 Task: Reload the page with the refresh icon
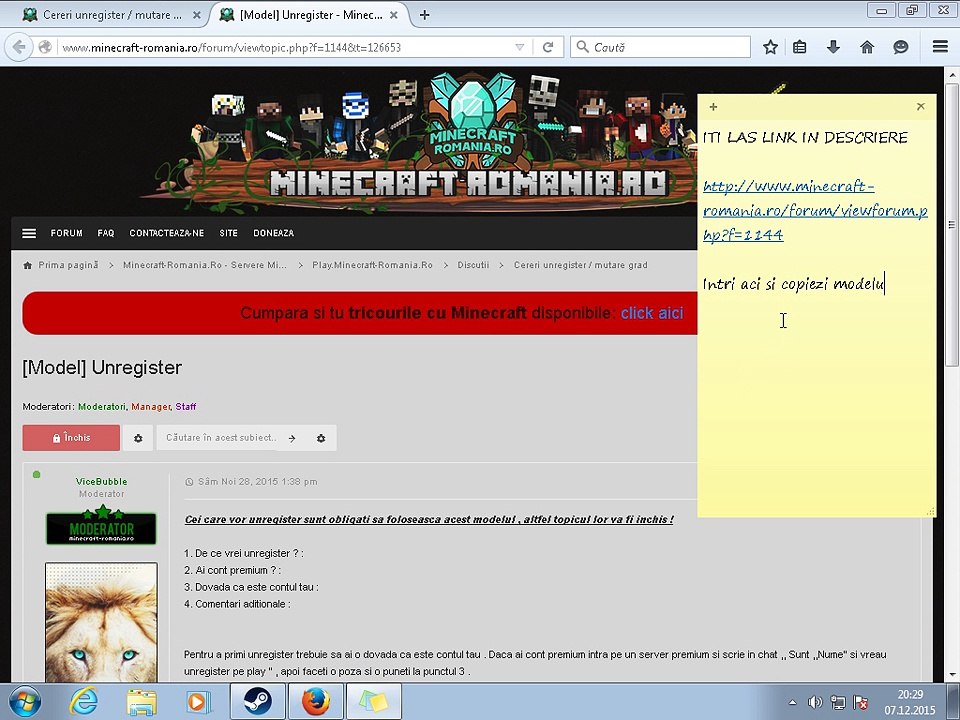[x=548, y=47]
